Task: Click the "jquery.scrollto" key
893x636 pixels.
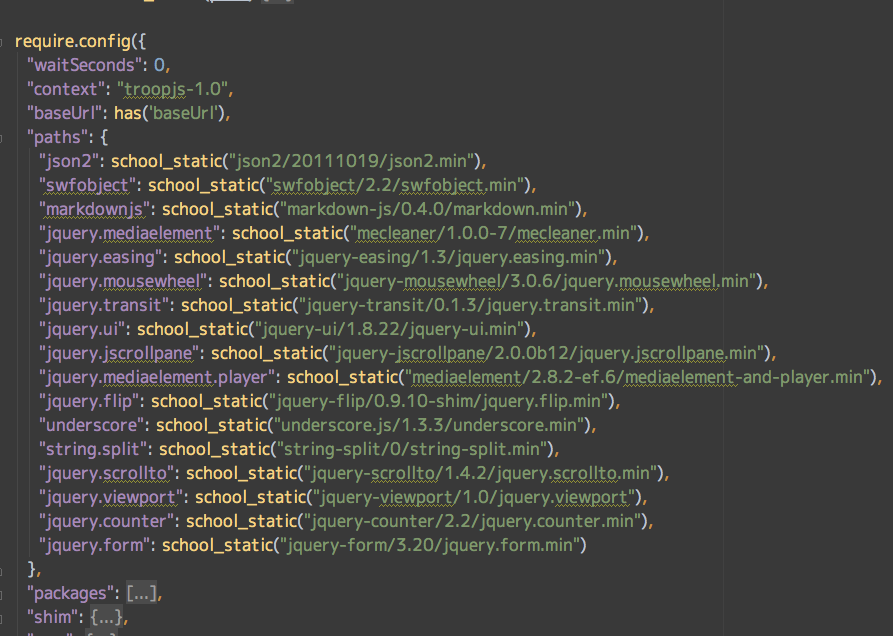Action: point(106,473)
